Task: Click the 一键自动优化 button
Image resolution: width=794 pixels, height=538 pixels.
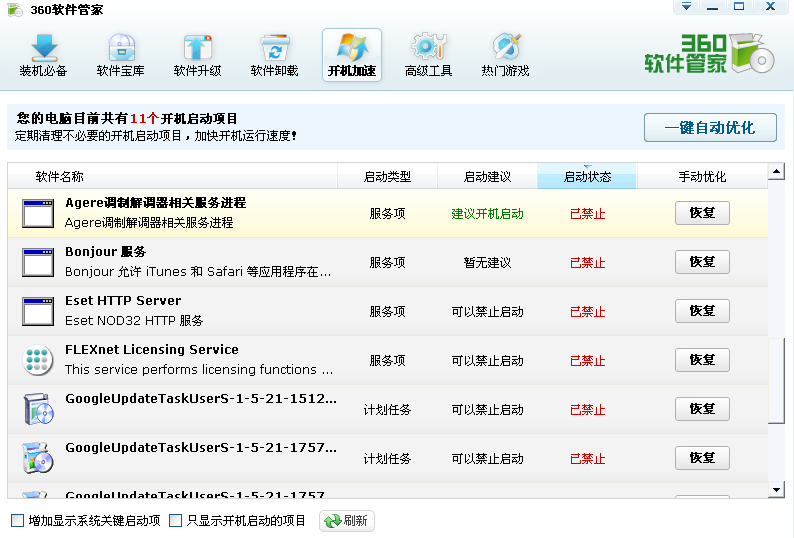Action: [x=710, y=128]
